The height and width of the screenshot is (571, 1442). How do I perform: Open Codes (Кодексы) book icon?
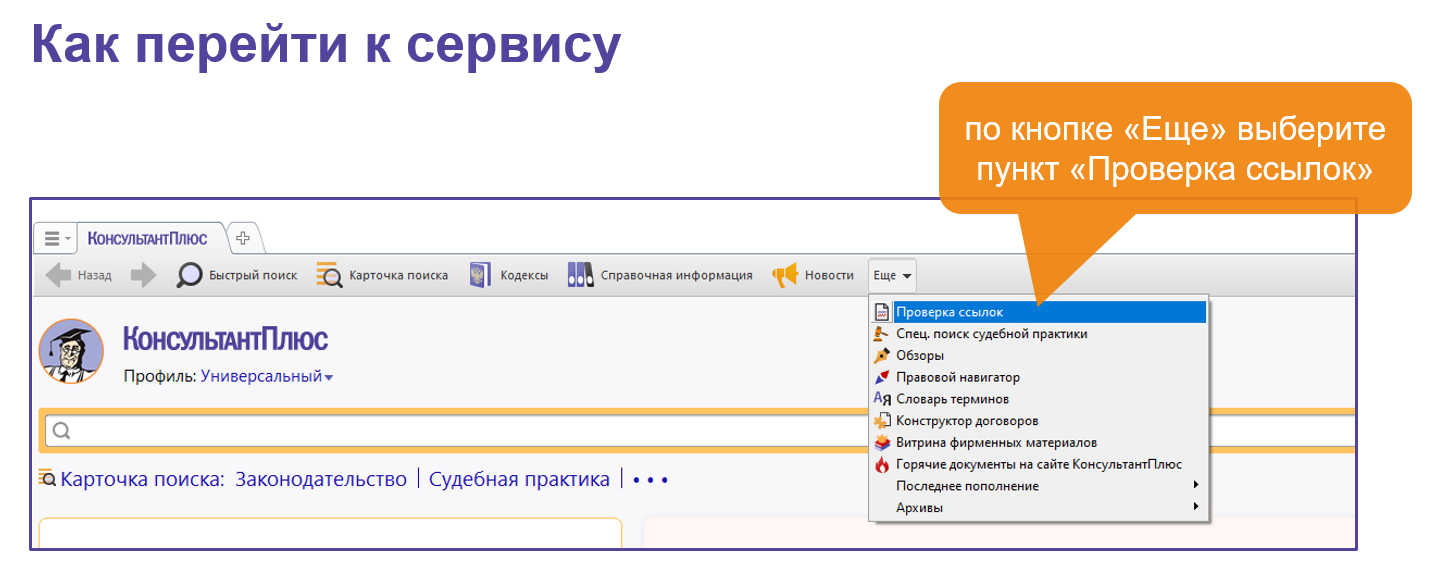[480, 275]
